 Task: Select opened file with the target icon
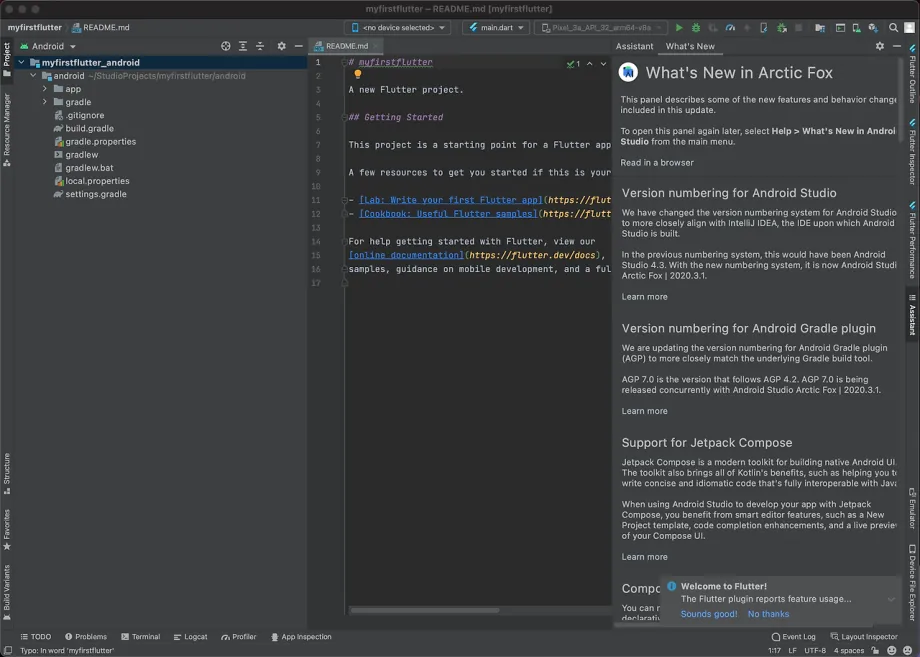pos(225,46)
